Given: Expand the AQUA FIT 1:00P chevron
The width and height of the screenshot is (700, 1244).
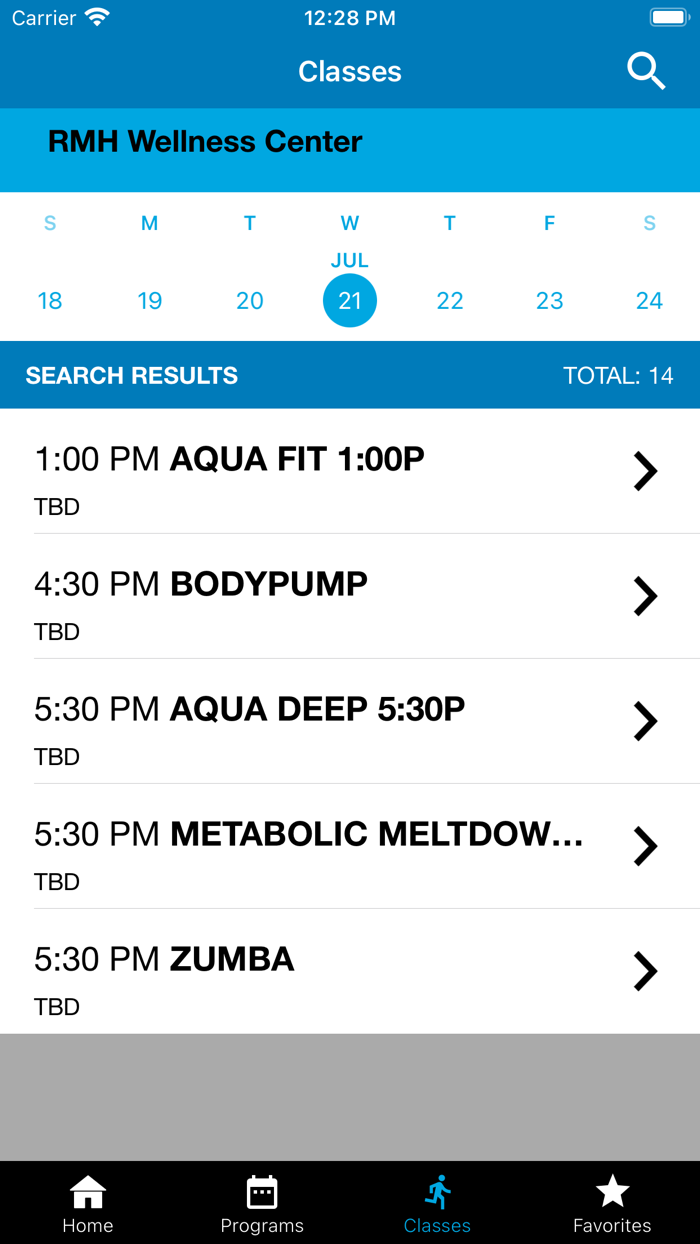Looking at the screenshot, I should 646,471.
